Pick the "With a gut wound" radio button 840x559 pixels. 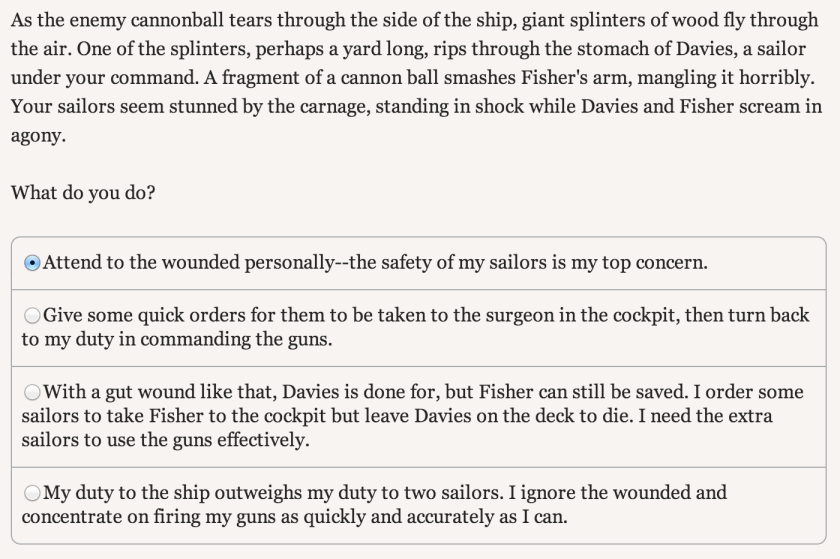(x=32, y=391)
